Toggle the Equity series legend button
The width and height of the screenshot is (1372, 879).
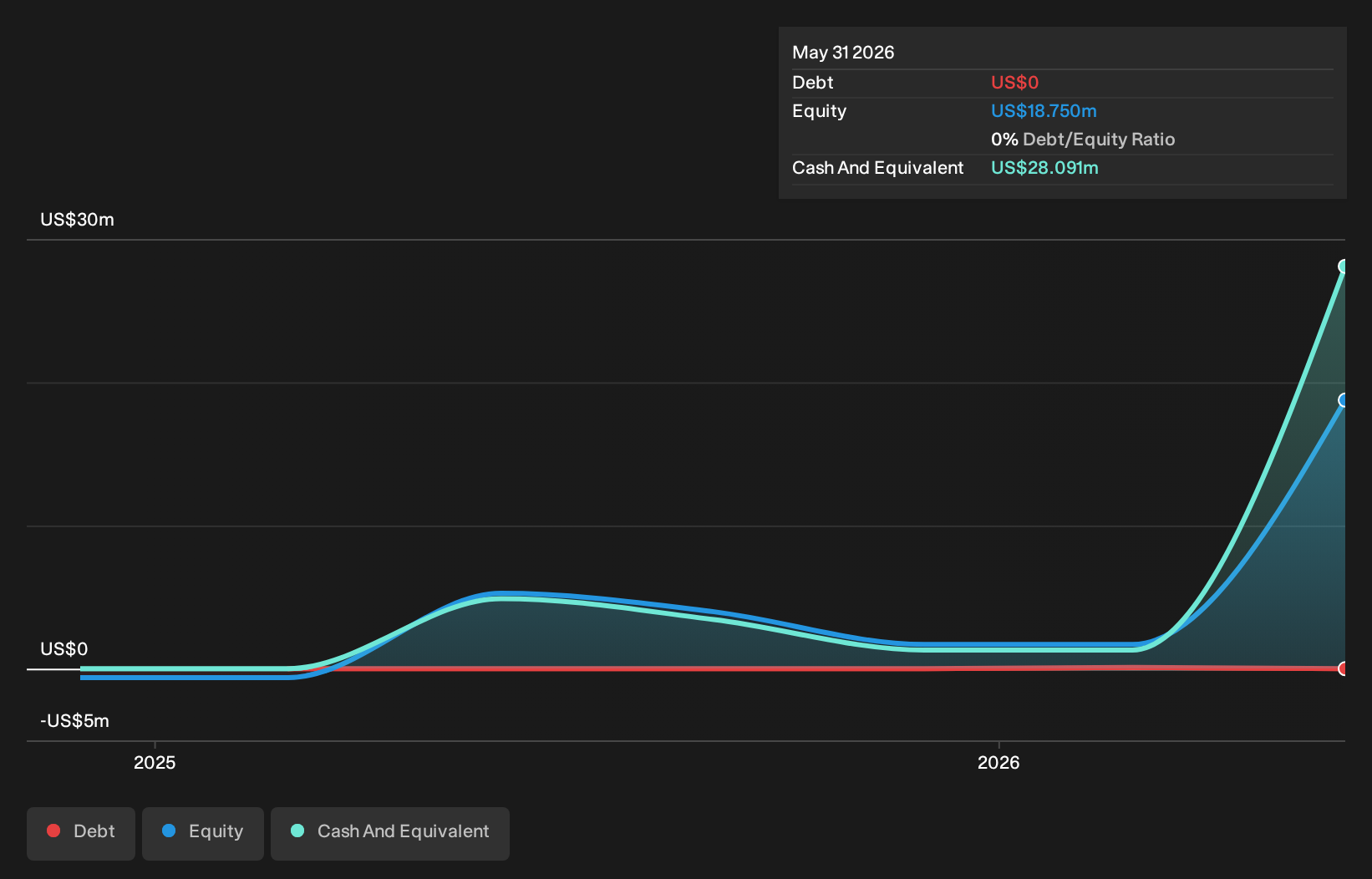point(203,833)
